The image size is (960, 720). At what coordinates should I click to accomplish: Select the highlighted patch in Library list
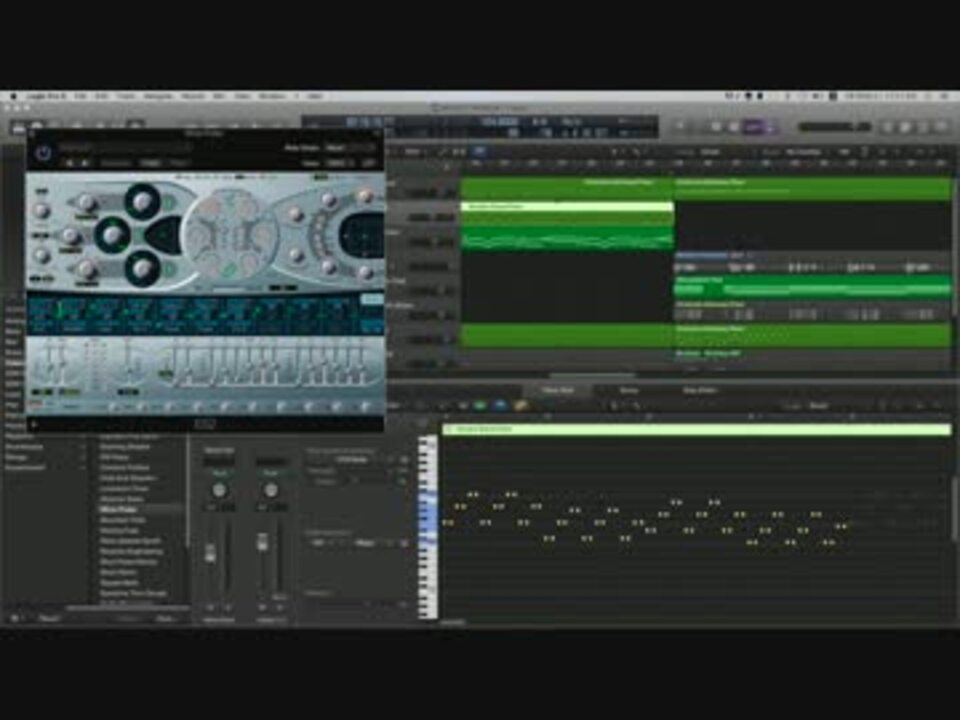pyautogui.click(x=142, y=509)
